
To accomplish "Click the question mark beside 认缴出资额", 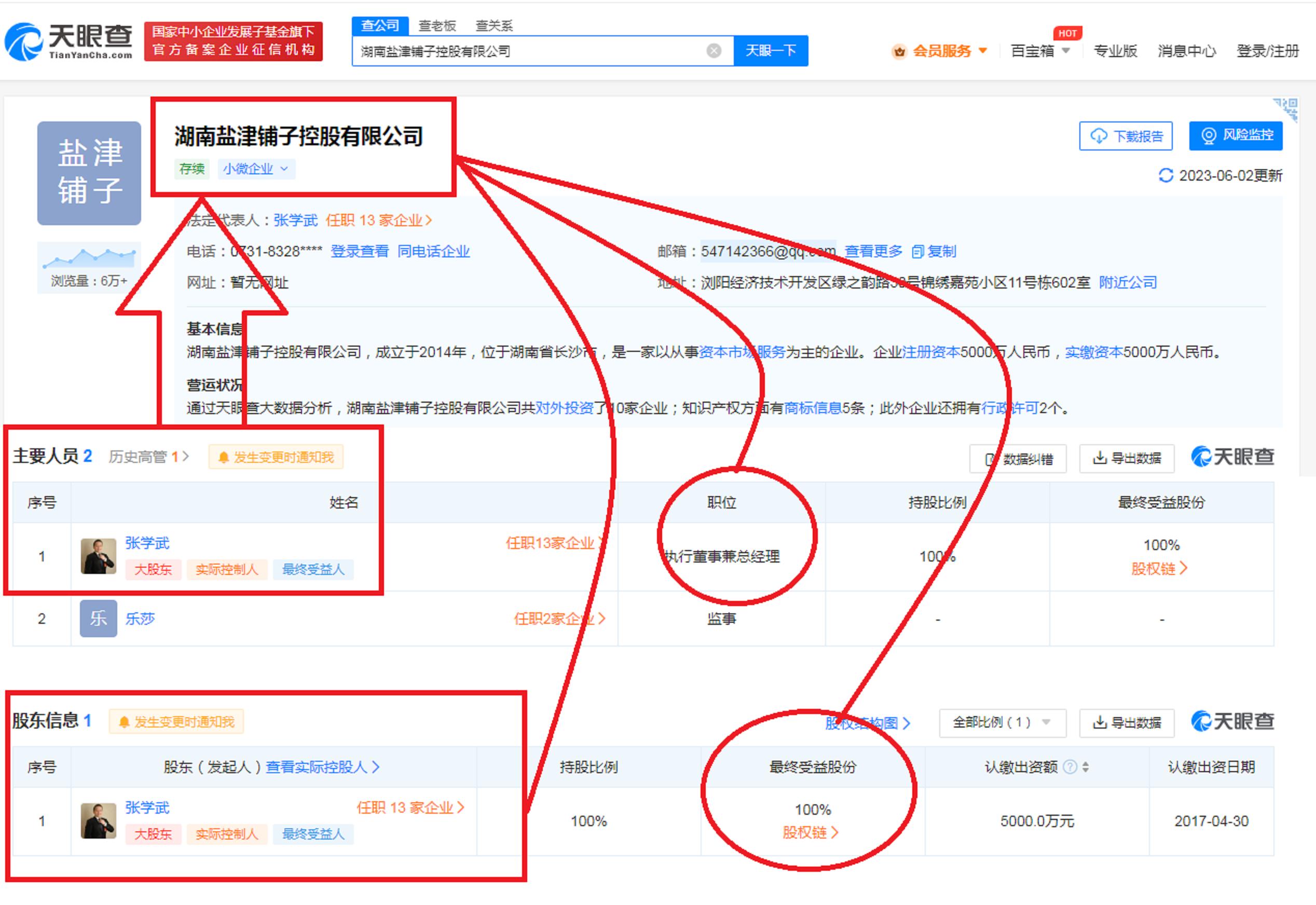I will click(x=1071, y=766).
